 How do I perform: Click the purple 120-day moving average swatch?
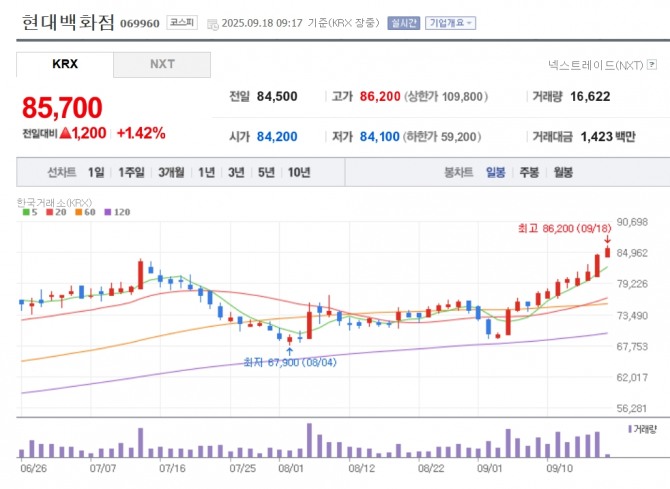(x=108, y=212)
